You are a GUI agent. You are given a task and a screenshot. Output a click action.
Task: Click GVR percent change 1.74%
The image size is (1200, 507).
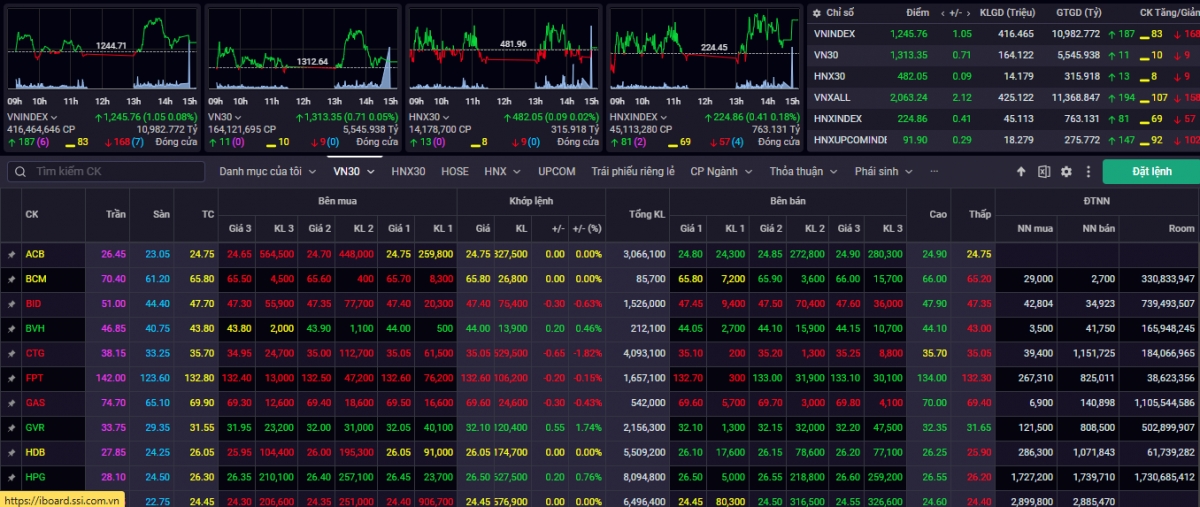click(588, 427)
